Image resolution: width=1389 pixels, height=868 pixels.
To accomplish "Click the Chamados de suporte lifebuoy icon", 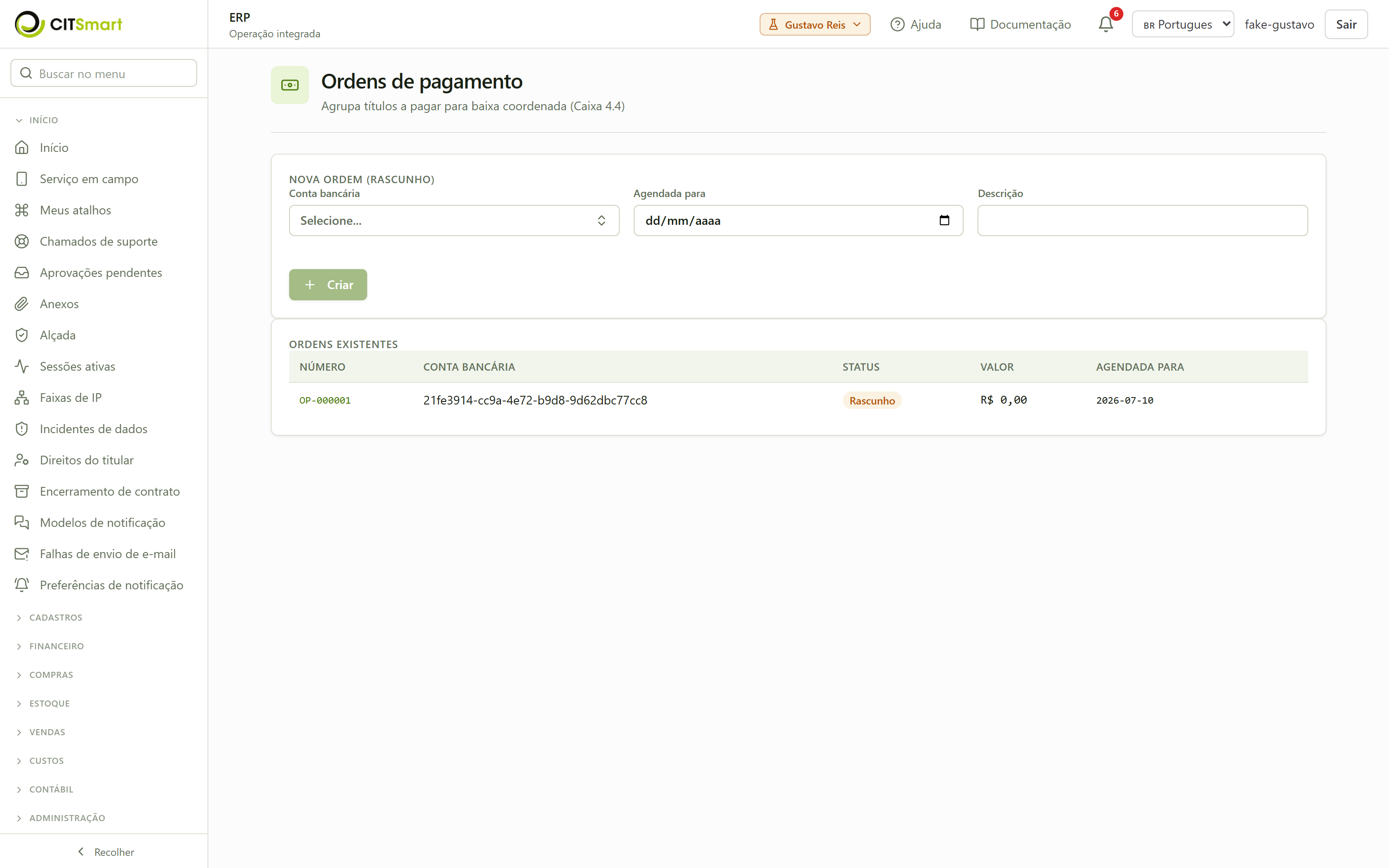I will tap(22, 242).
